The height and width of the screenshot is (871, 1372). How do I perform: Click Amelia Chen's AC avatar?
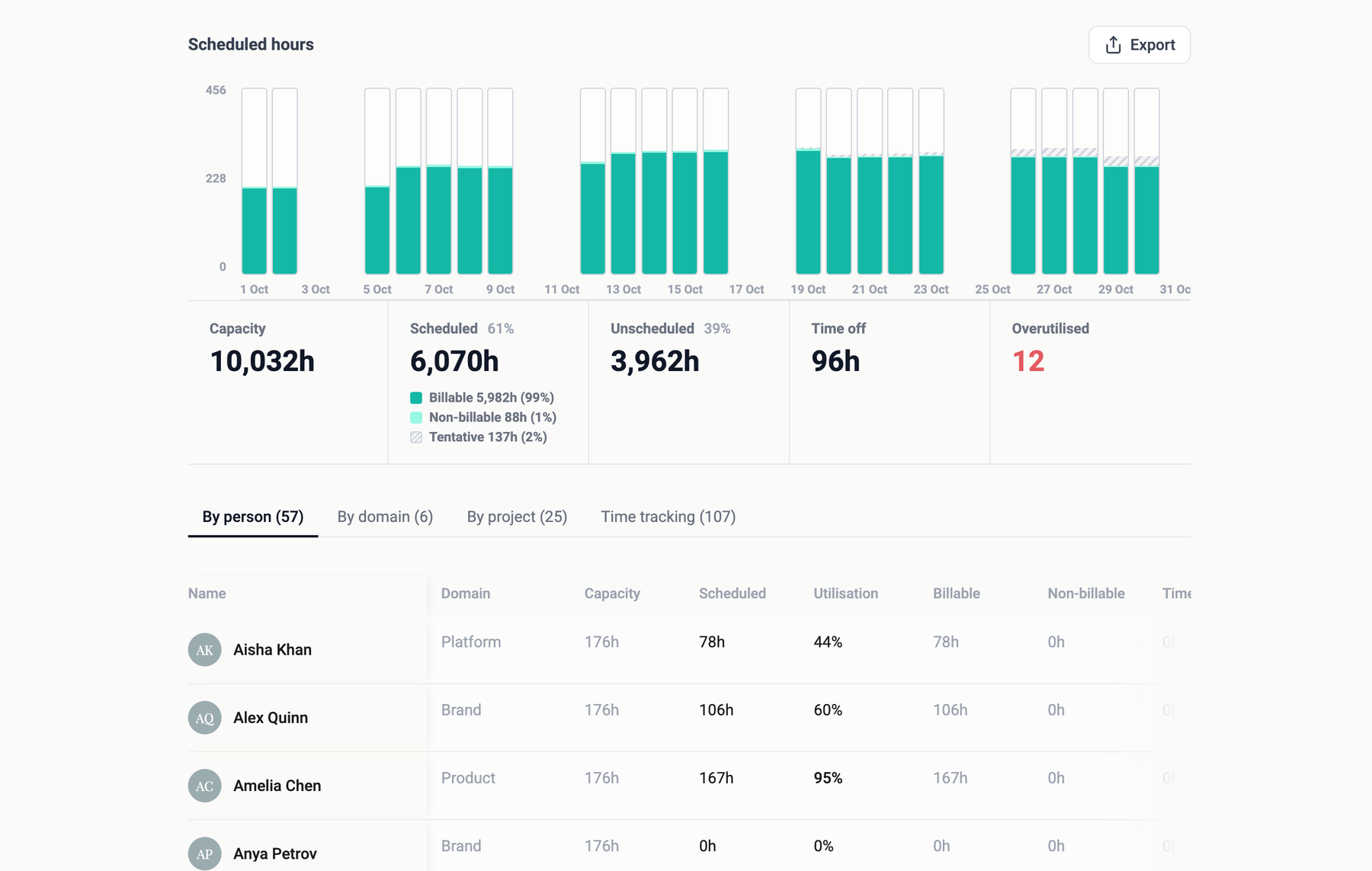coord(204,786)
